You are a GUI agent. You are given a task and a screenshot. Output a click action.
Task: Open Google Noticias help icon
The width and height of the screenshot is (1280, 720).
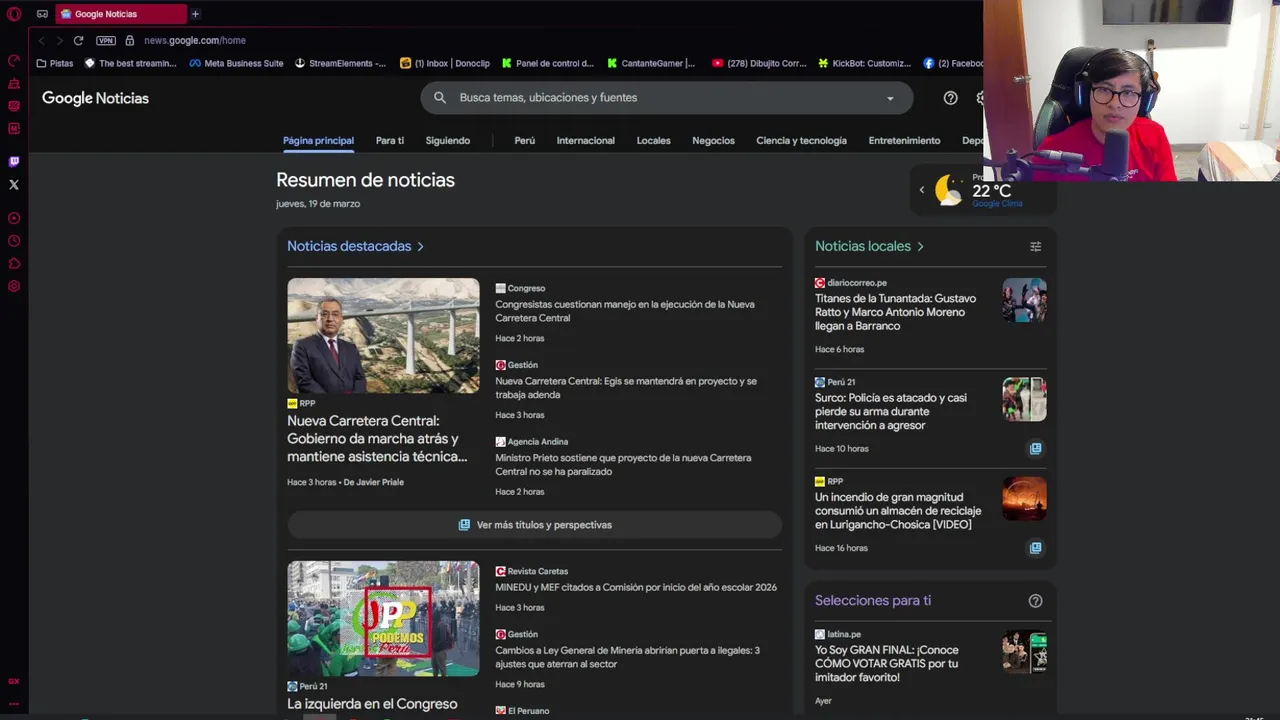pos(951,98)
